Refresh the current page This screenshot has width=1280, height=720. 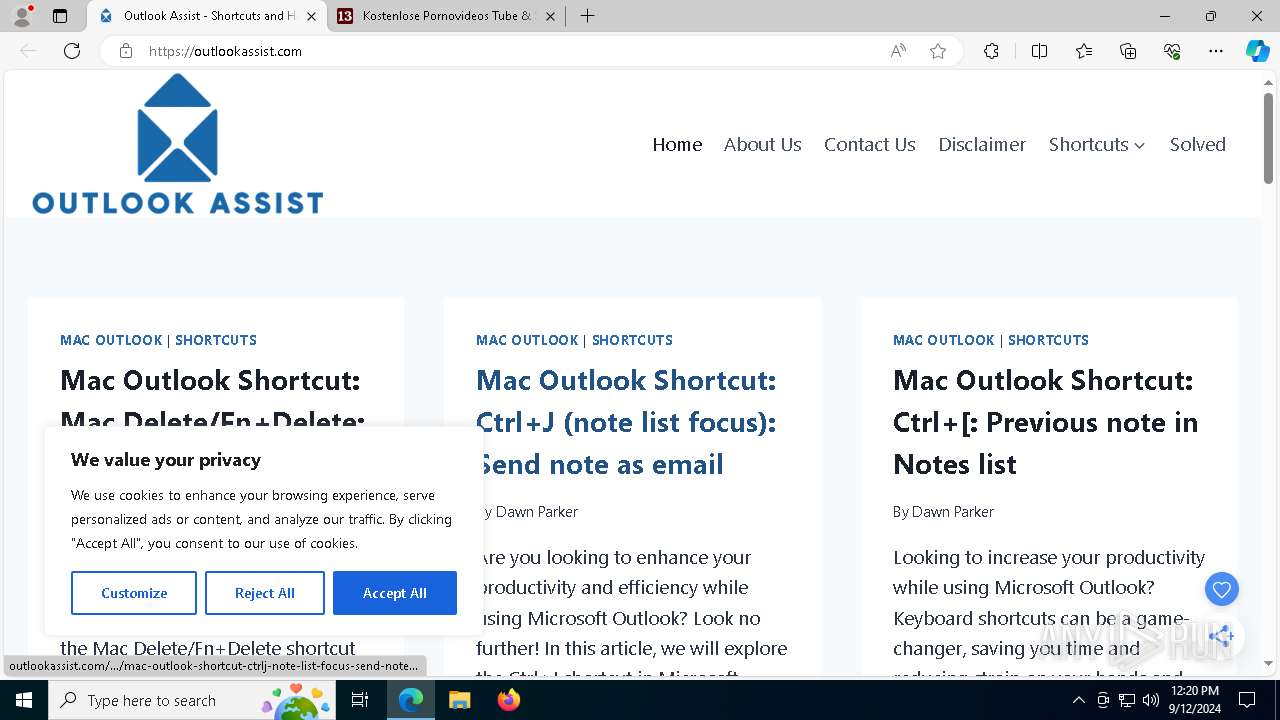[x=72, y=51]
